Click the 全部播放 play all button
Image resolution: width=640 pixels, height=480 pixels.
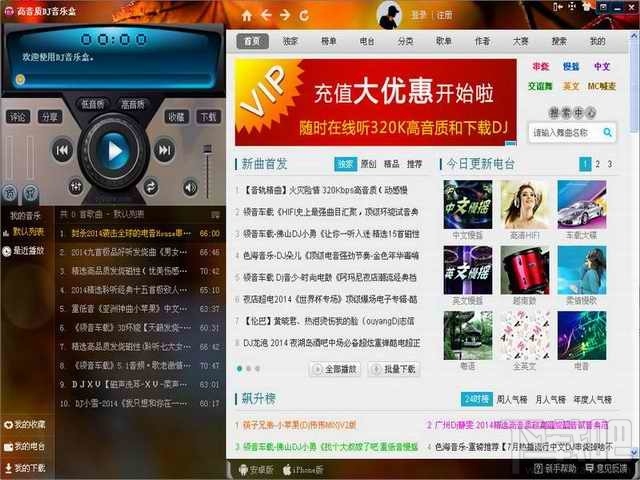coord(335,369)
